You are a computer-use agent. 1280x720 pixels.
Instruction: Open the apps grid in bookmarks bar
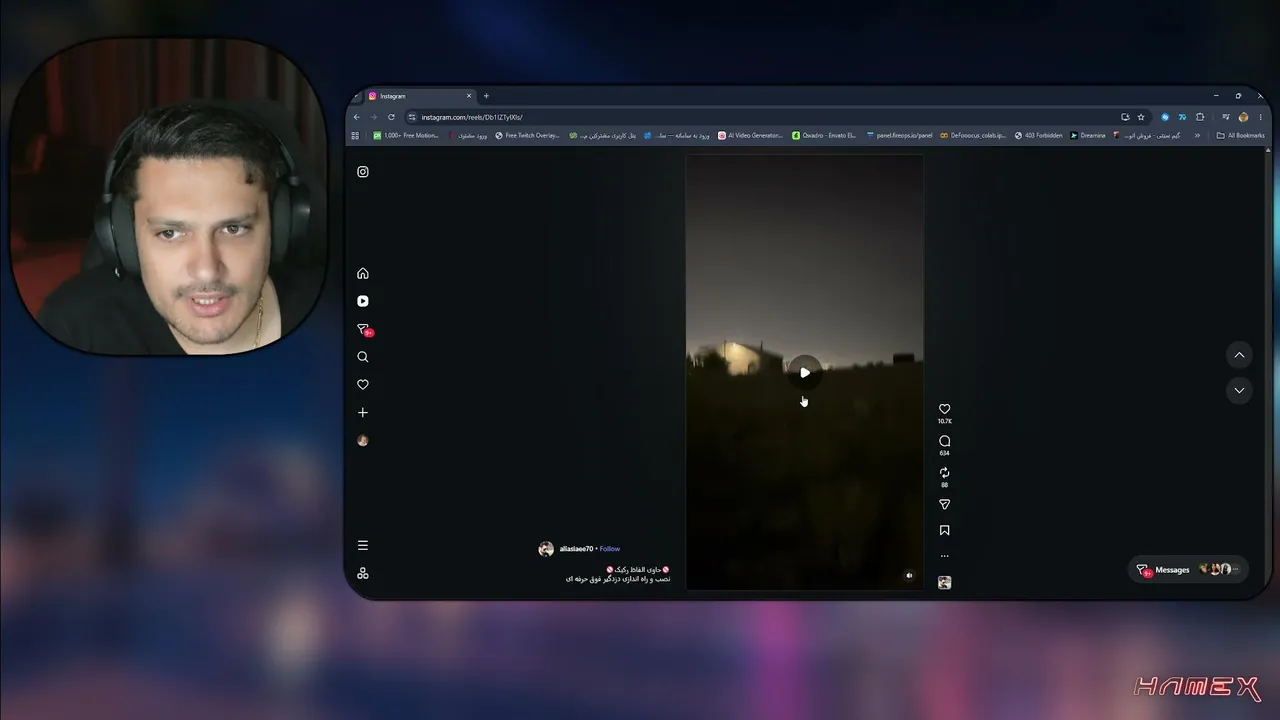(x=355, y=136)
